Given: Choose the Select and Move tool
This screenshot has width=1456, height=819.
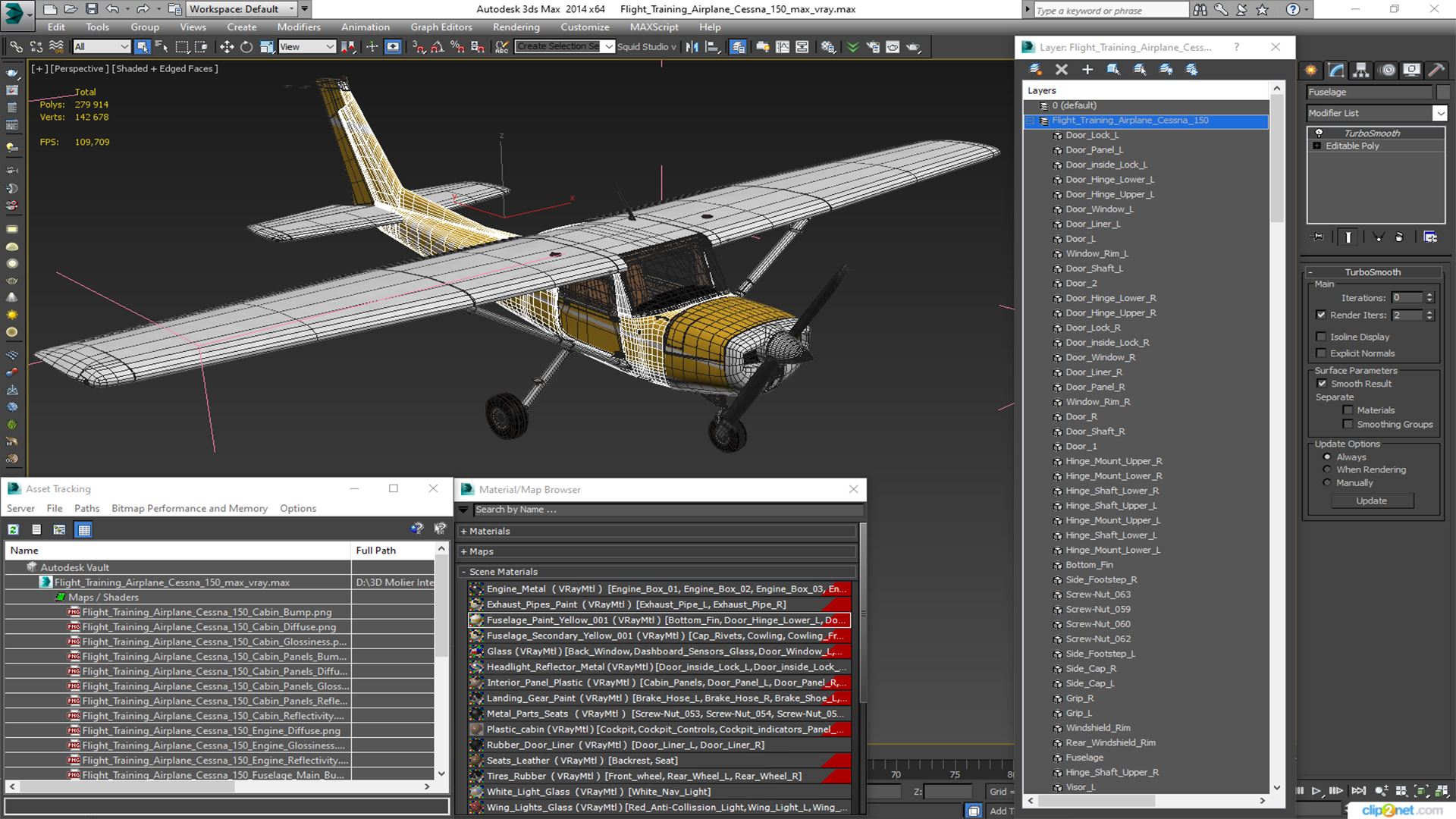Looking at the screenshot, I should pos(226,47).
